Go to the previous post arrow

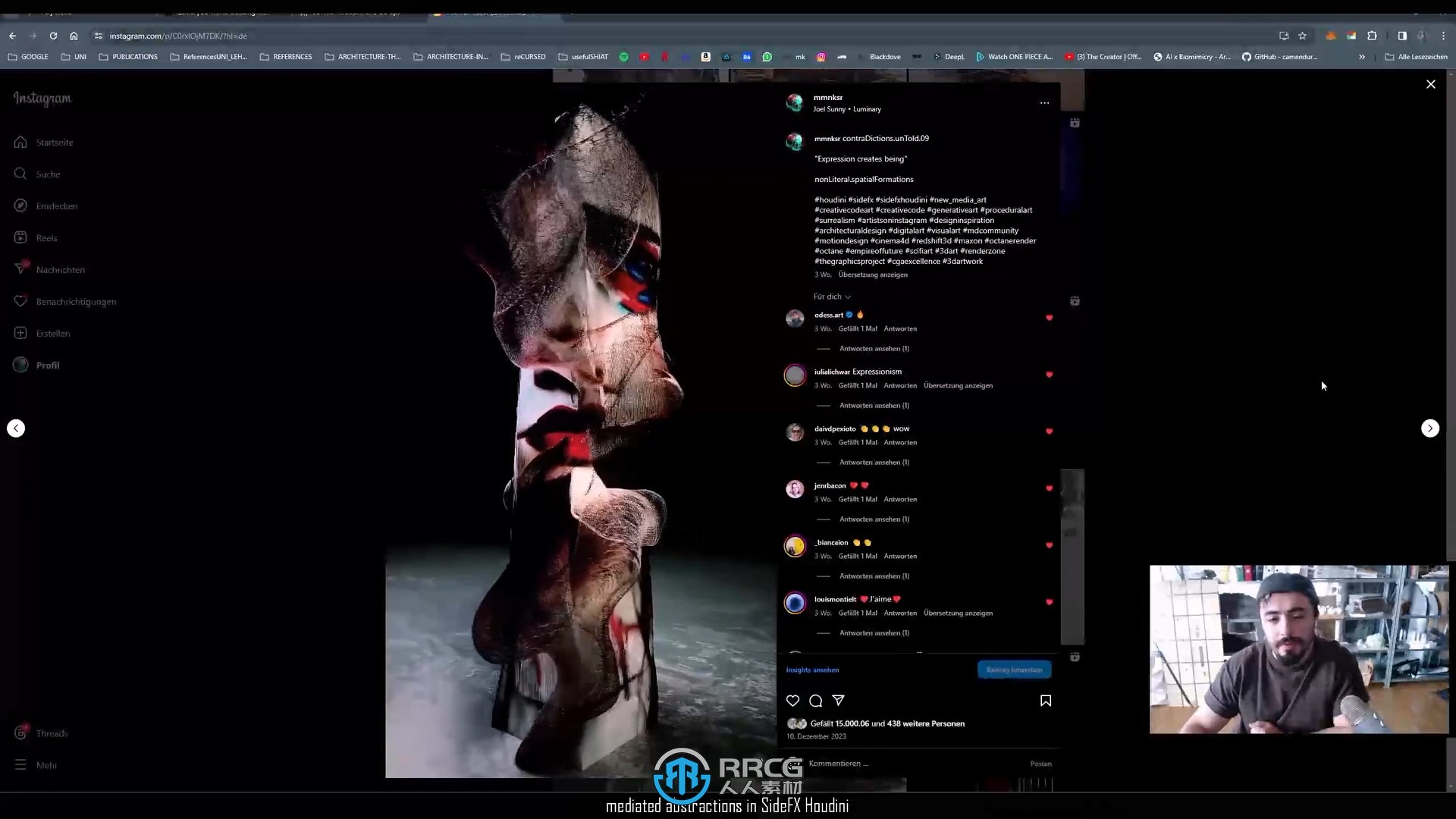pyautogui.click(x=16, y=428)
